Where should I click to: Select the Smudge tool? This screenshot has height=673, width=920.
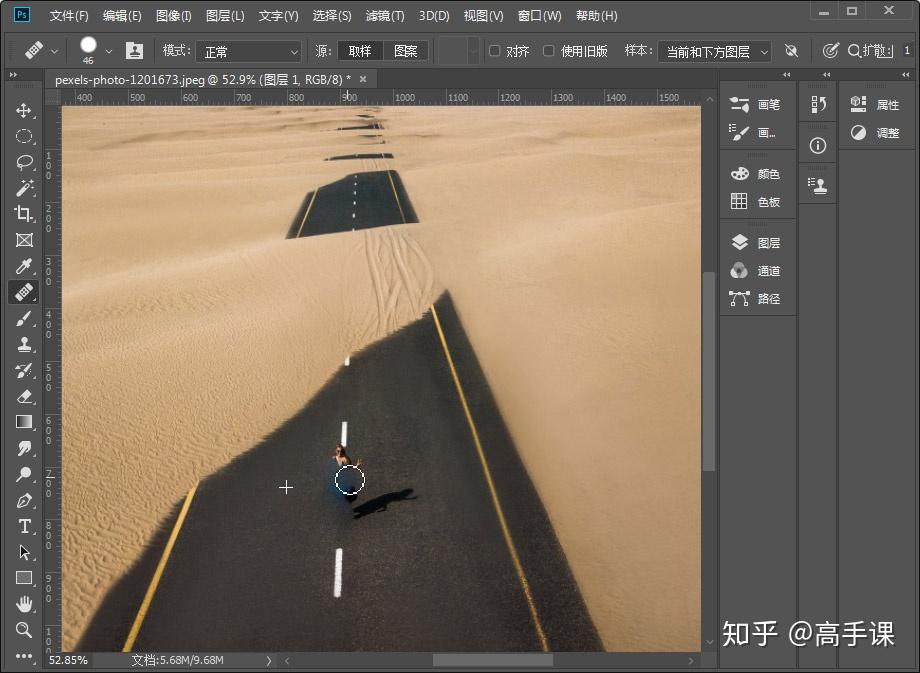coord(24,448)
